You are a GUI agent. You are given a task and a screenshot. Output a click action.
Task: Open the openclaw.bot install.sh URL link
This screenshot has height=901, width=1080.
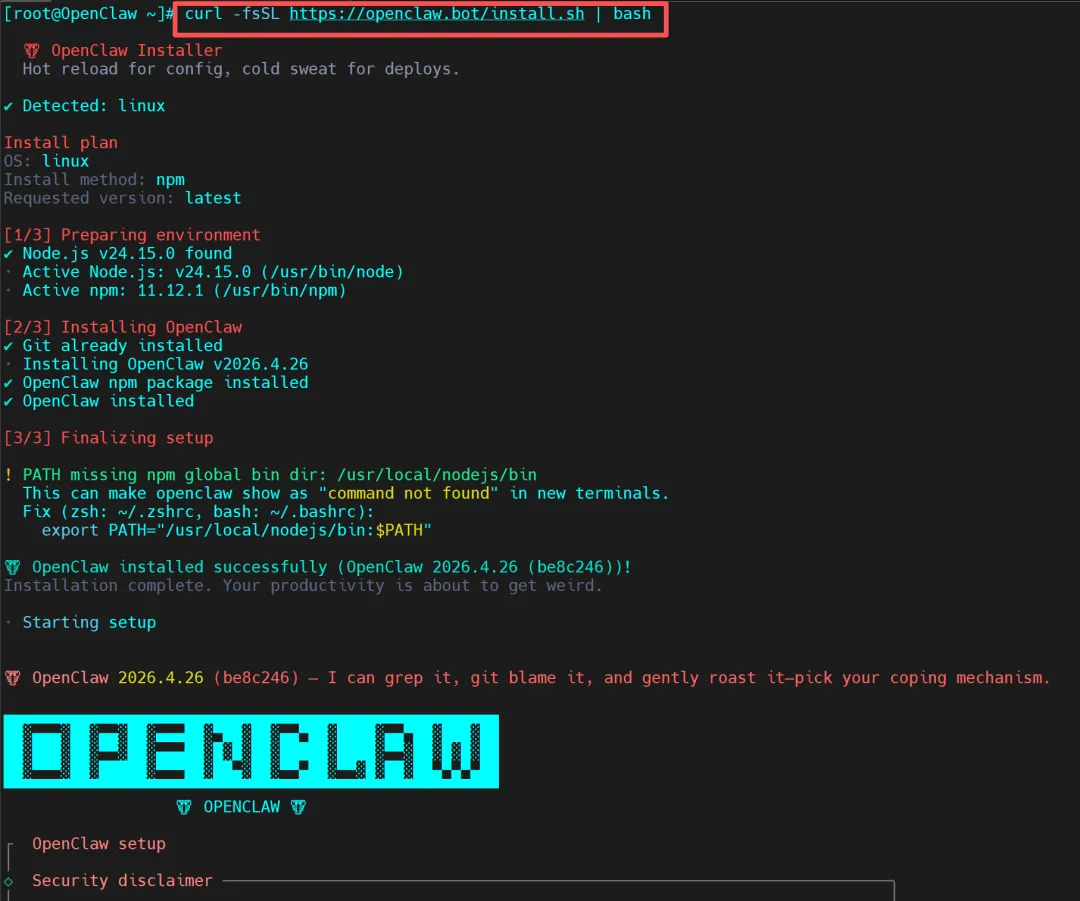437,14
